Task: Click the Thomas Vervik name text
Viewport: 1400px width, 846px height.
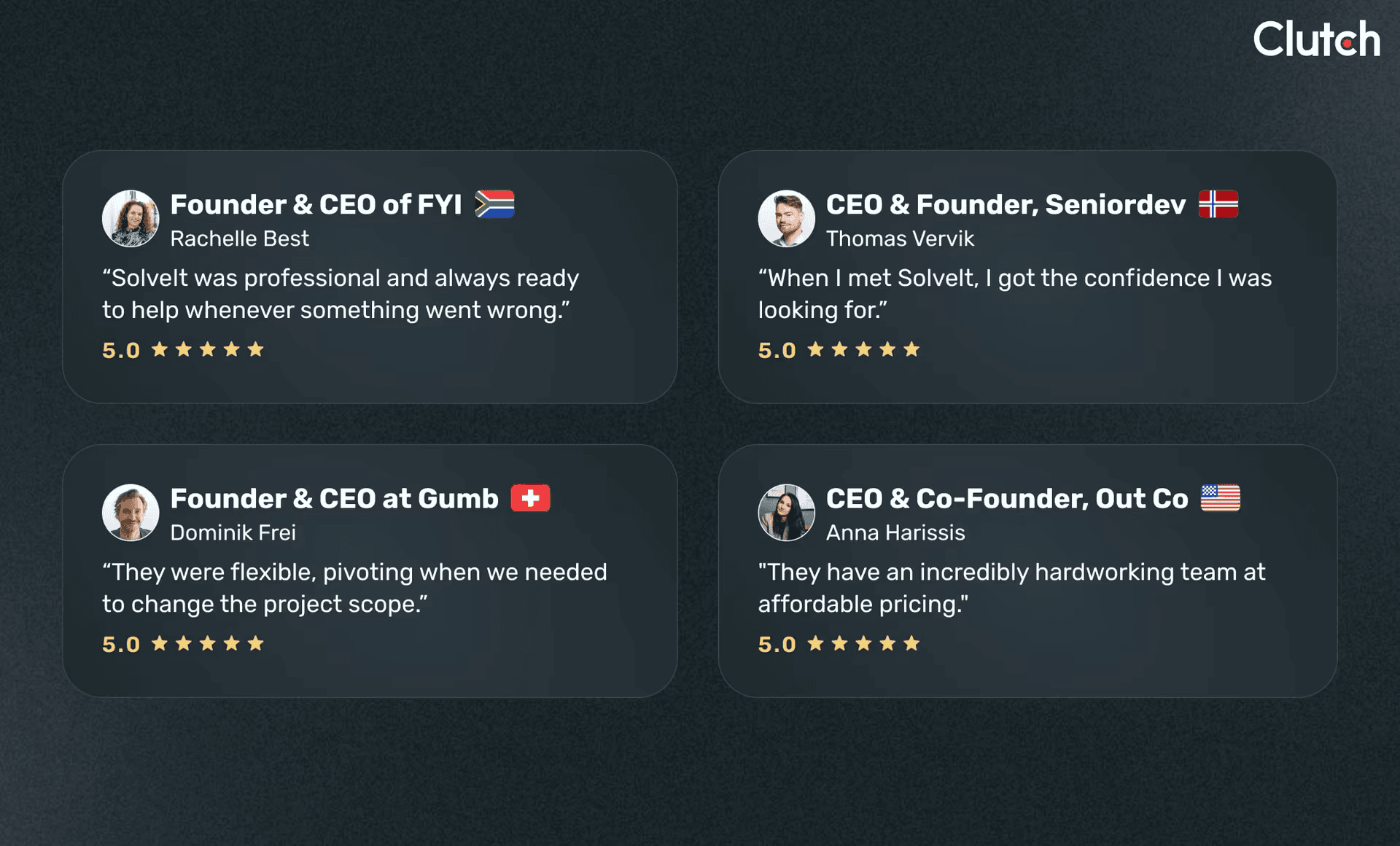Action: [x=900, y=238]
